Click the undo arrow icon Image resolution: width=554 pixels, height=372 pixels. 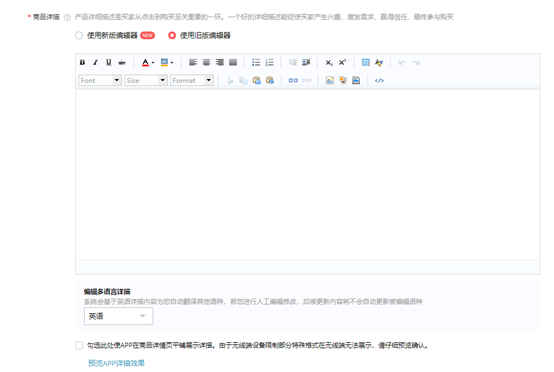coord(402,63)
